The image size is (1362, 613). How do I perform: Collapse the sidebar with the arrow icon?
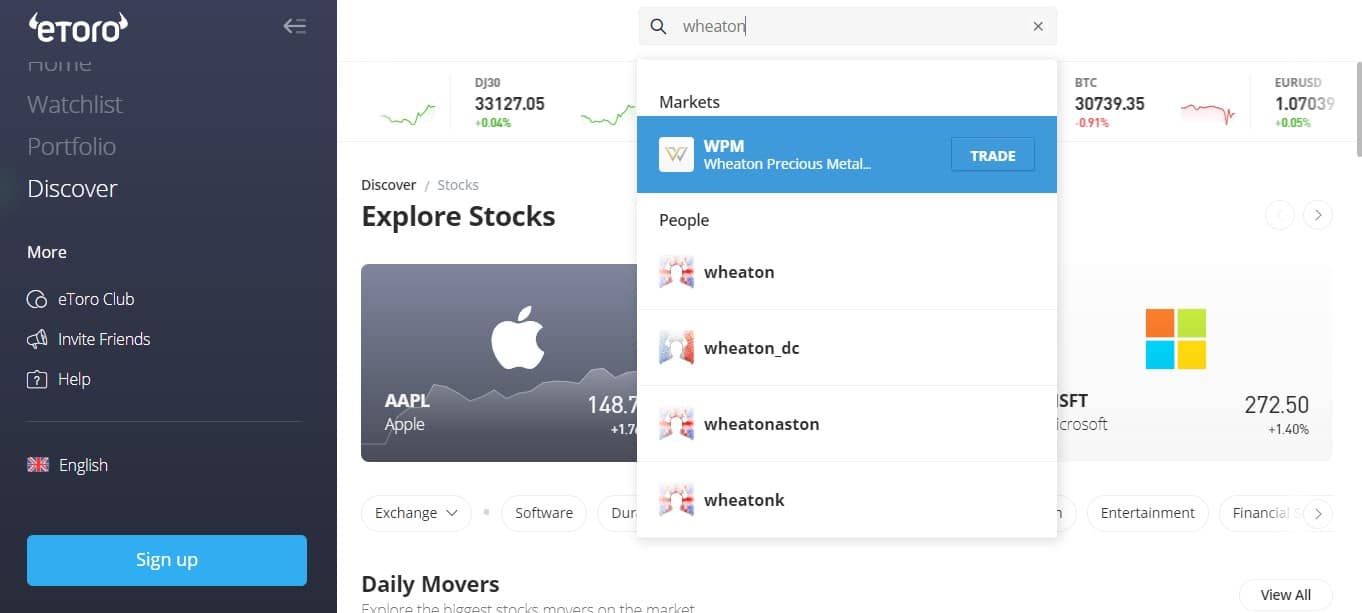(295, 26)
